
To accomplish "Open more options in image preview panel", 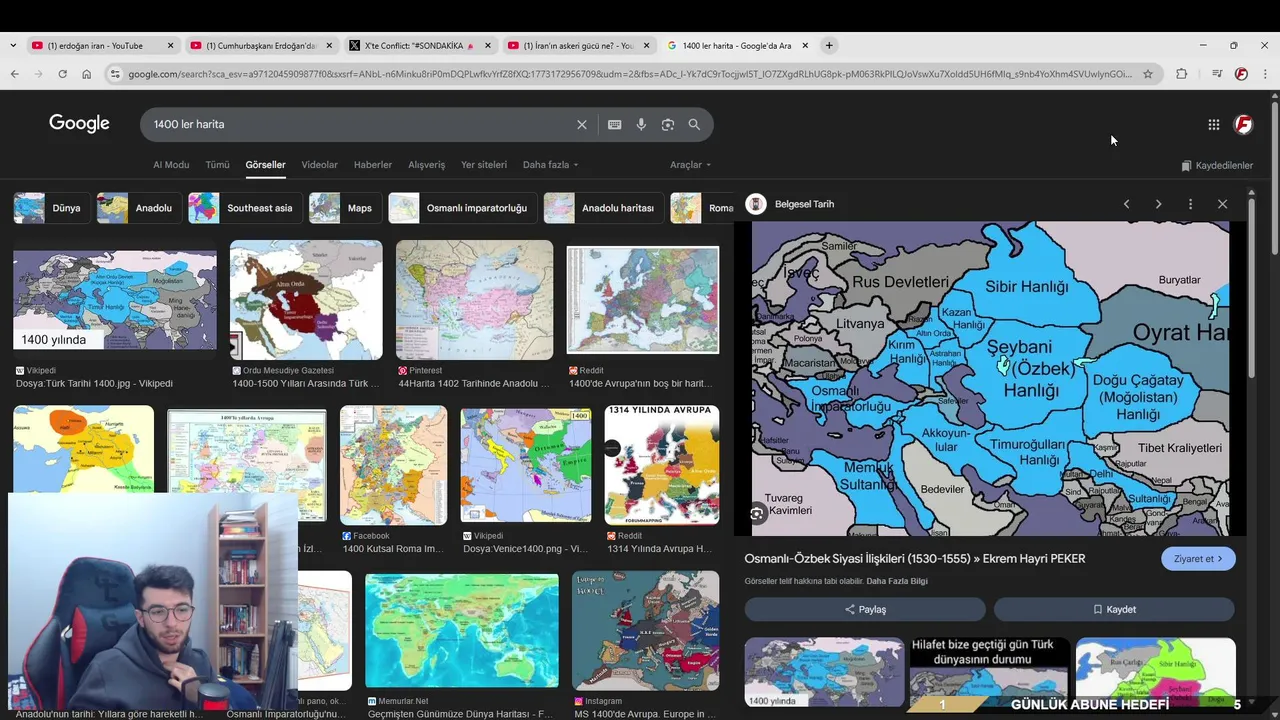I will [x=1190, y=204].
